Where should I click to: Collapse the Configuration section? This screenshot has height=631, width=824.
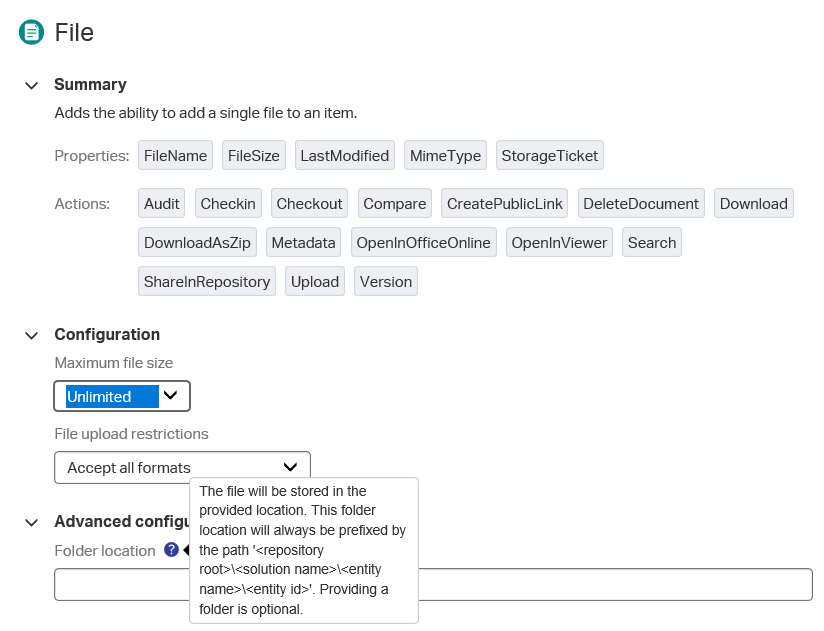32,335
